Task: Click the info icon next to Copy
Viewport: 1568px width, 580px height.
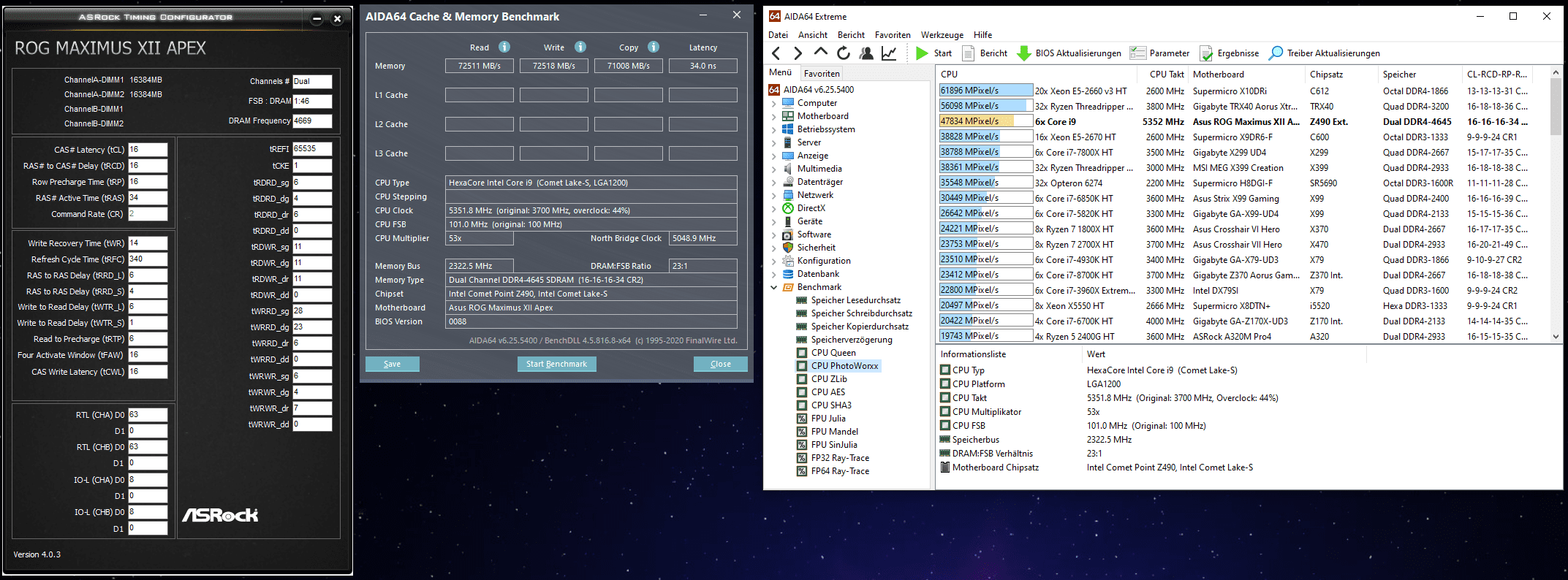Action: (x=654, y=47)
